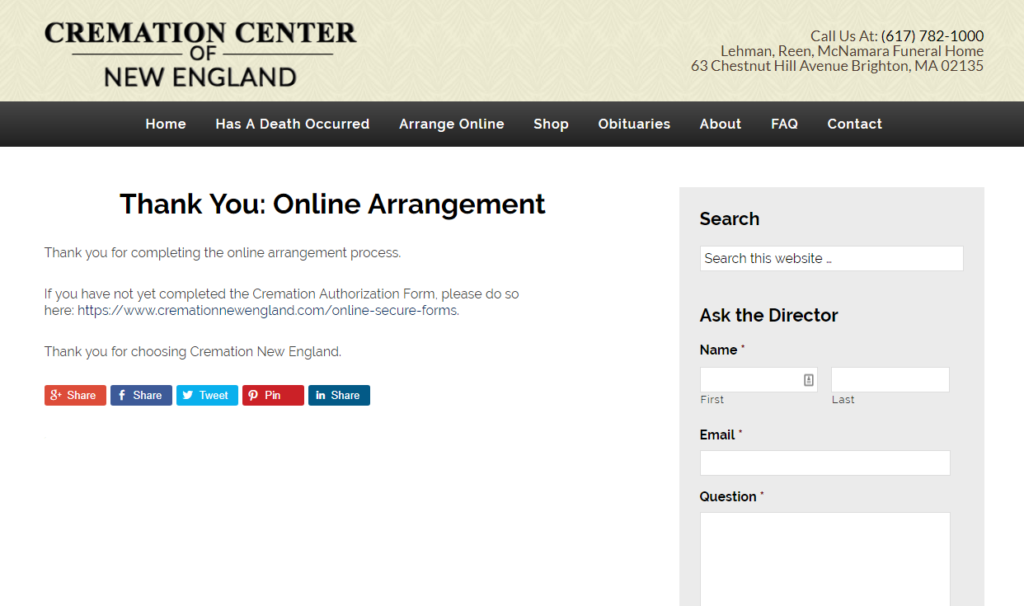Open the About menu item
Viewport: 1024px width, 606px height.
[720, 124]
